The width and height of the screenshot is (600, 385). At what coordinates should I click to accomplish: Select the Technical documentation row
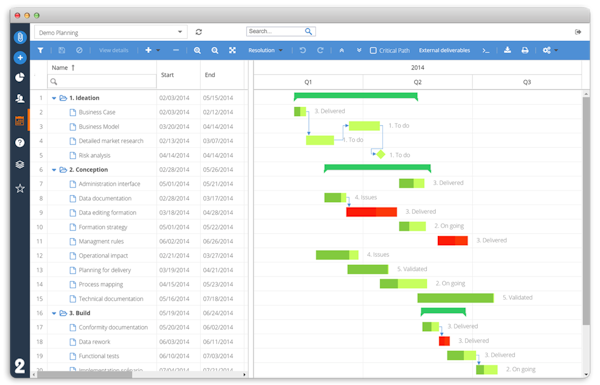click(x=140, y=299)
